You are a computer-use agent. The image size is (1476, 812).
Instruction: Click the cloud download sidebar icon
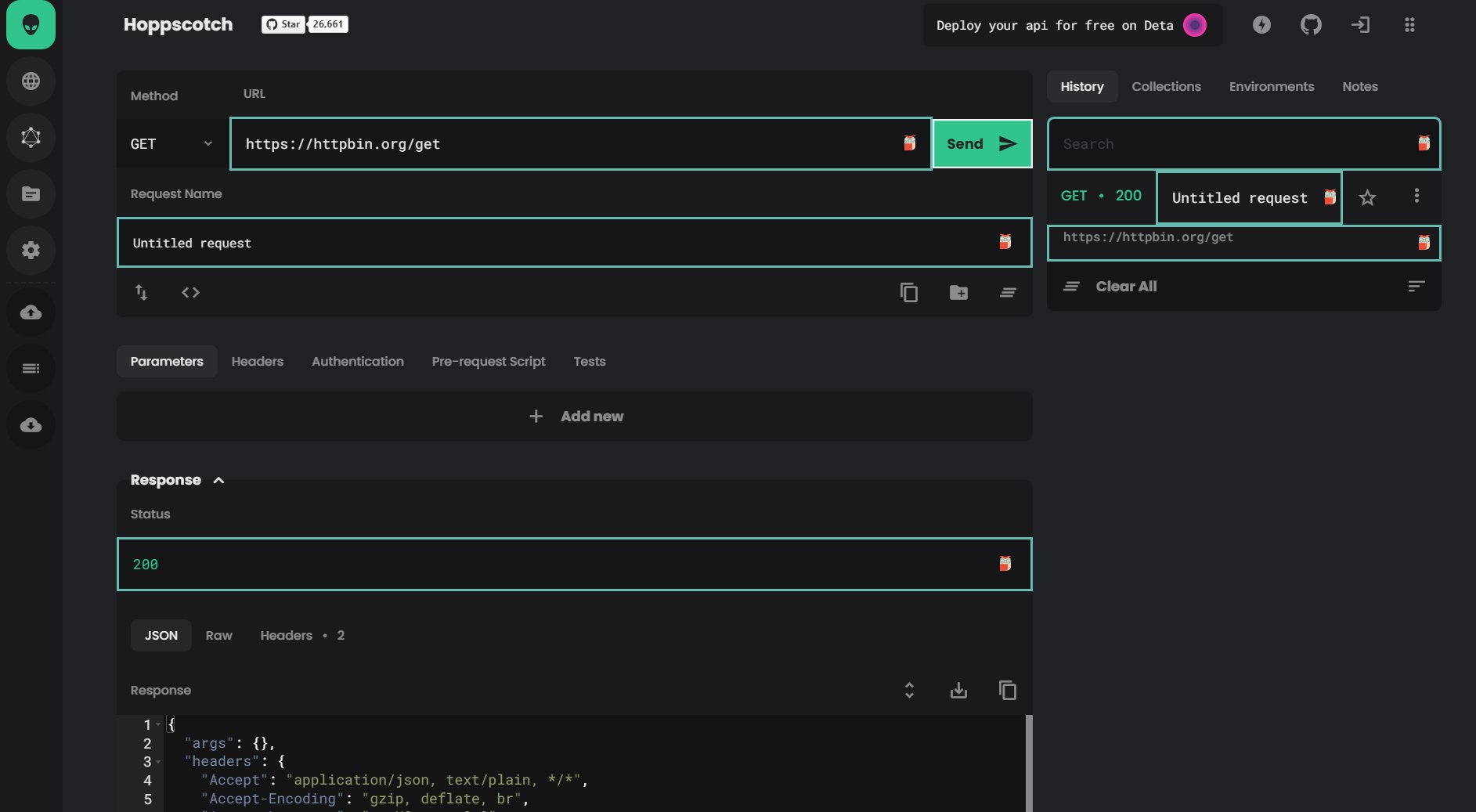click(x=31, y=425)
